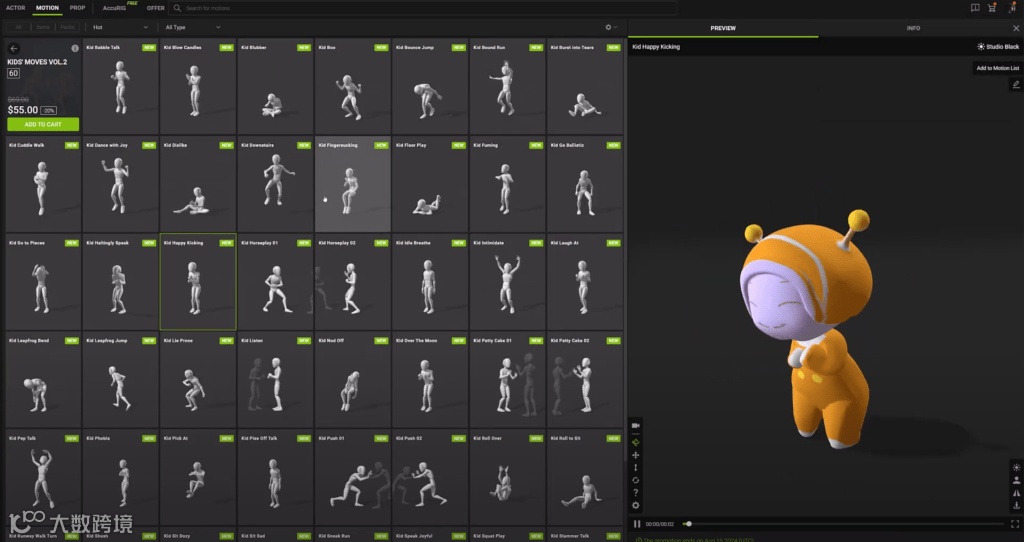
Task: Click the reset view circular arrows icon
Action: (635, 480)
